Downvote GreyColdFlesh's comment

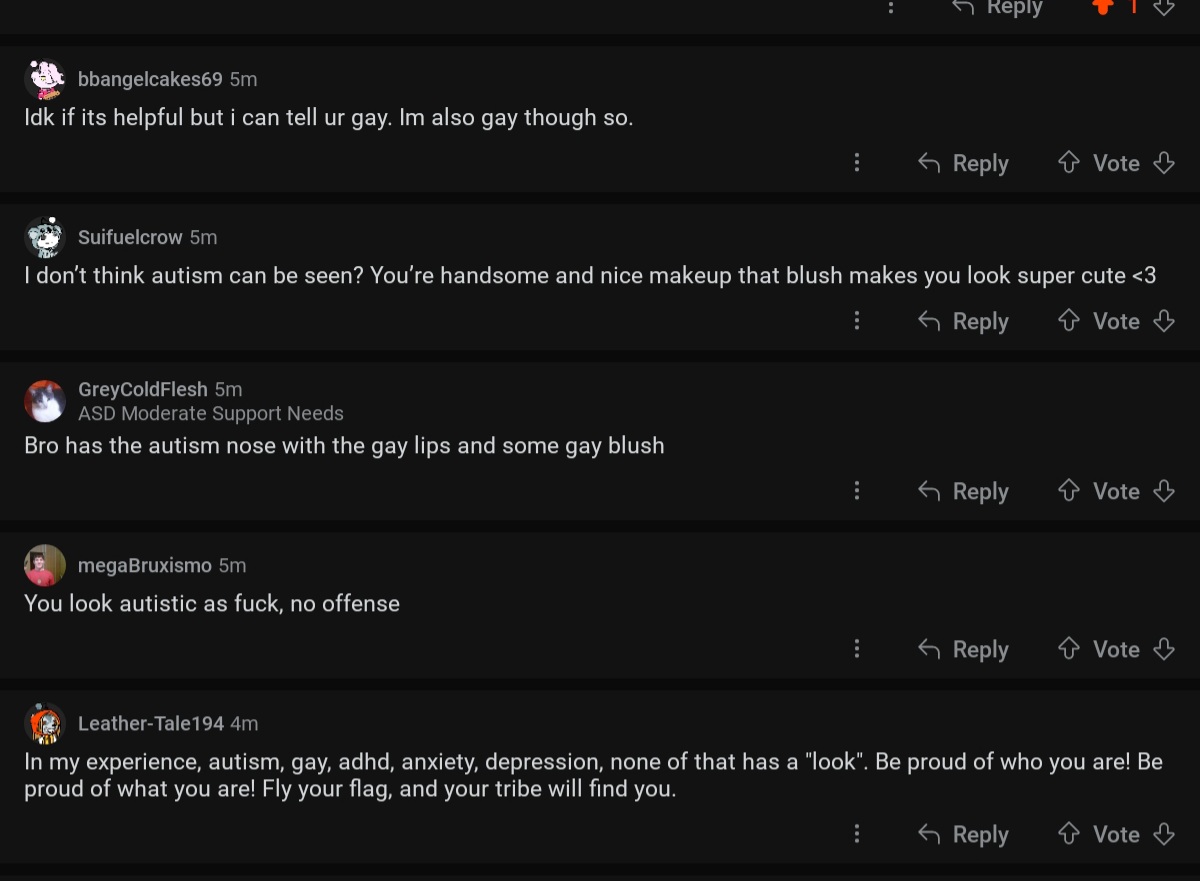(1163, 491)
